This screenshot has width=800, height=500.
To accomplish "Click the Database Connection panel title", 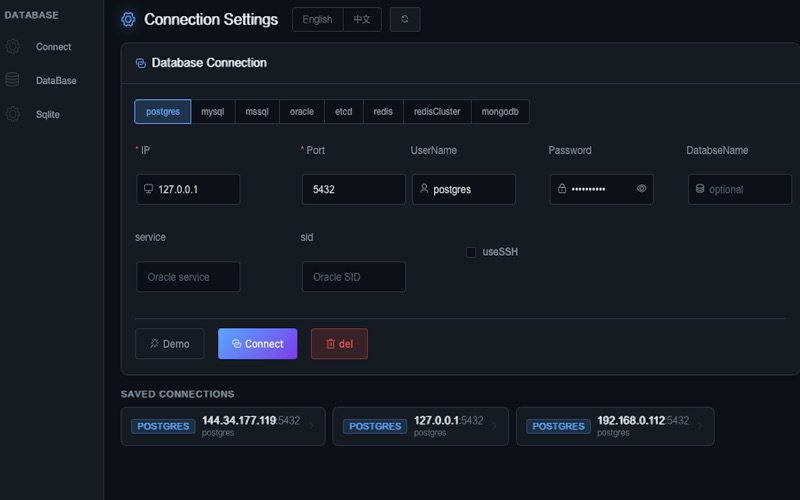I will (209, 63).
